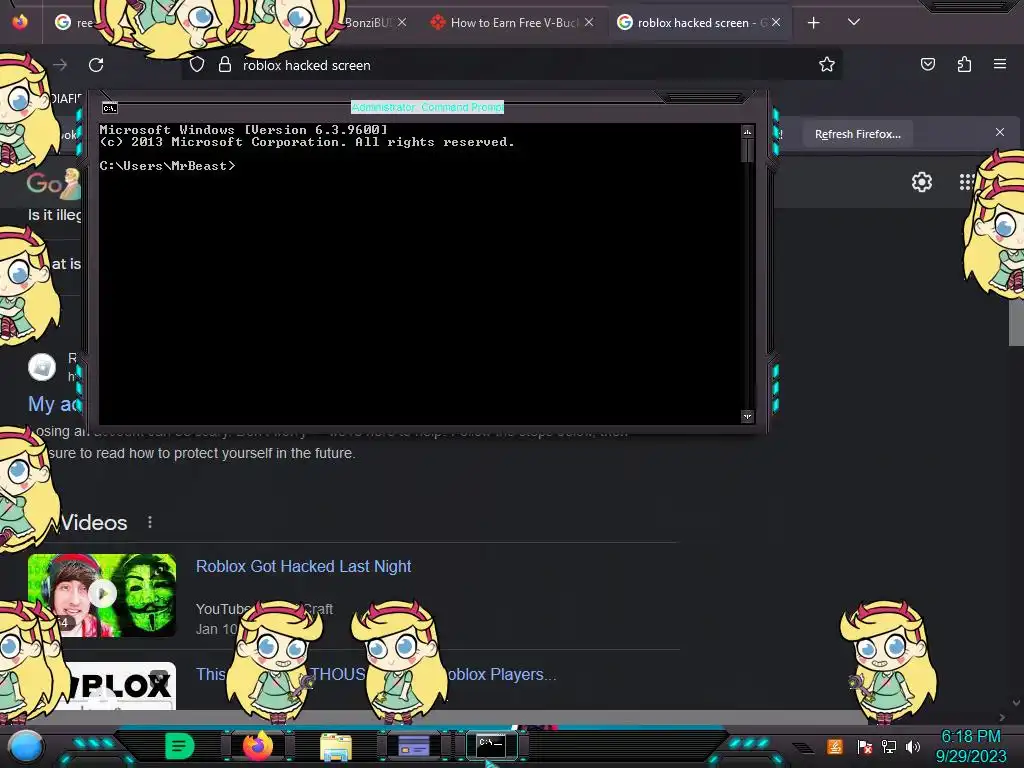Open the Firefox extensions puzzle icon
1024x768 pixels.
tap(964, 64)
